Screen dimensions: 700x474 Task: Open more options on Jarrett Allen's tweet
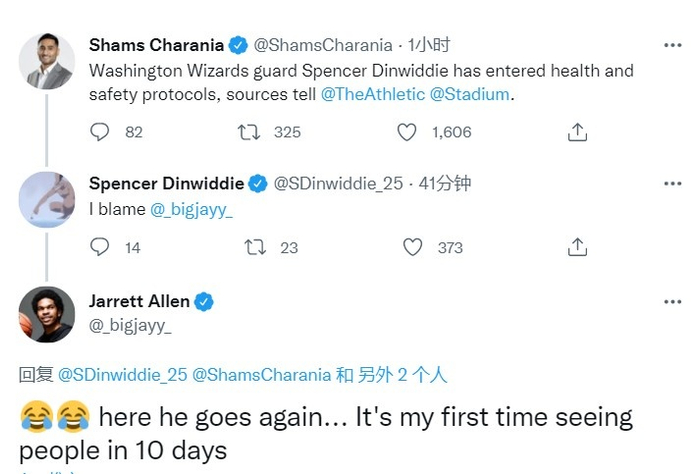[673, 300]
